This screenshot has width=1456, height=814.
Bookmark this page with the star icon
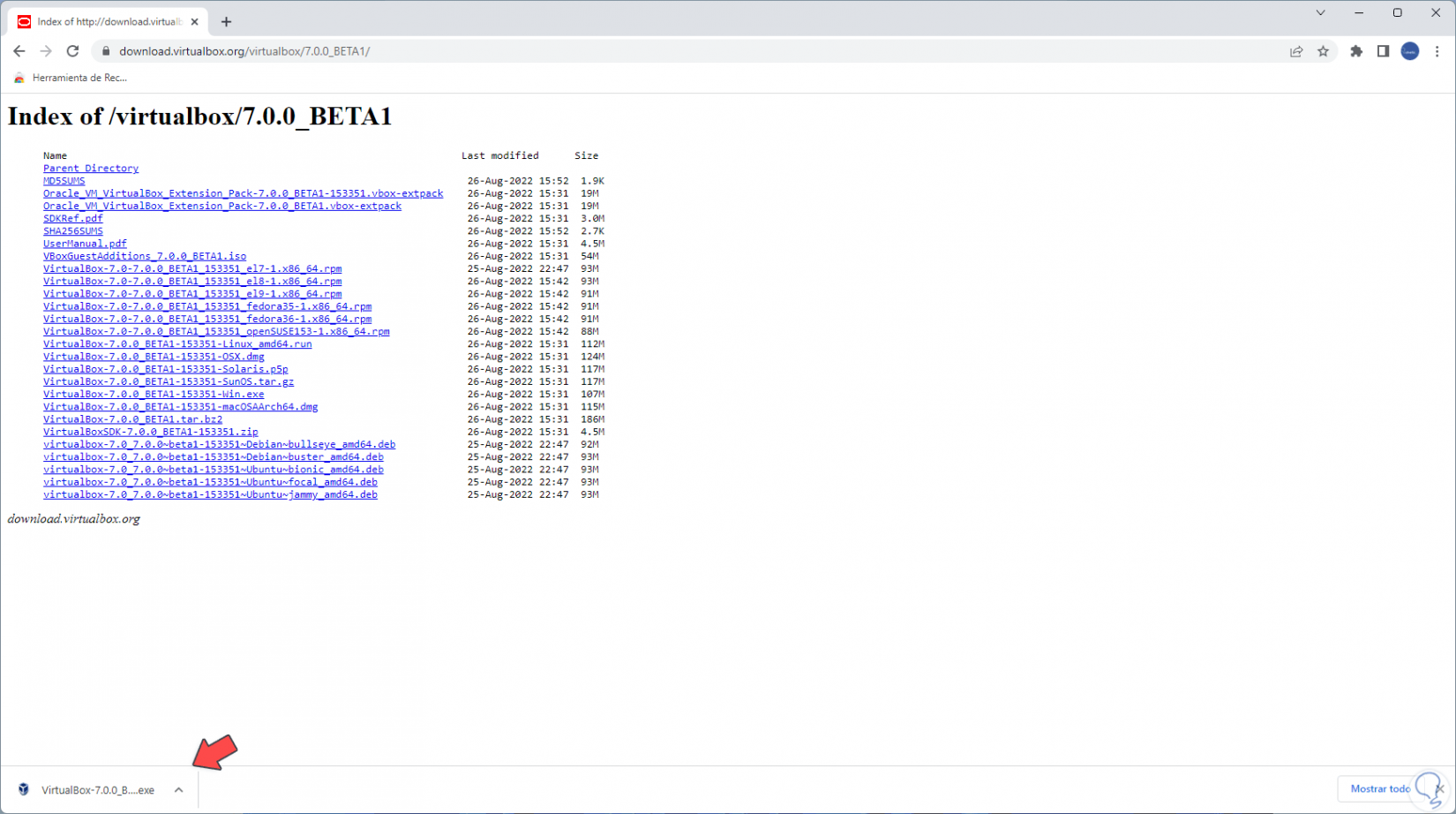coord(1323,51)
